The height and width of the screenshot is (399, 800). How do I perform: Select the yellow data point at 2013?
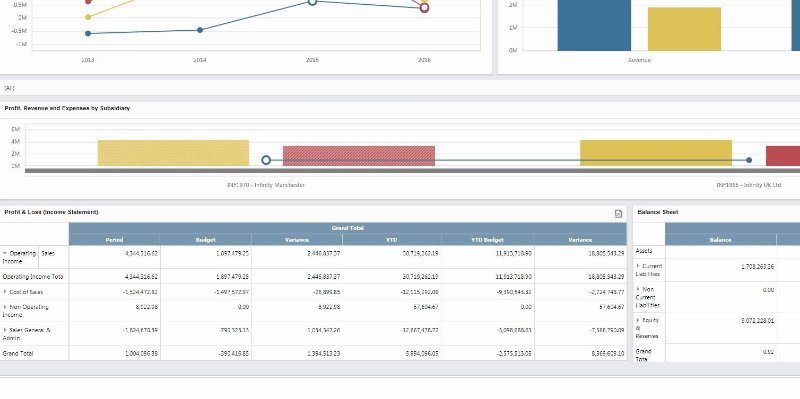click(x=88, y=17)
